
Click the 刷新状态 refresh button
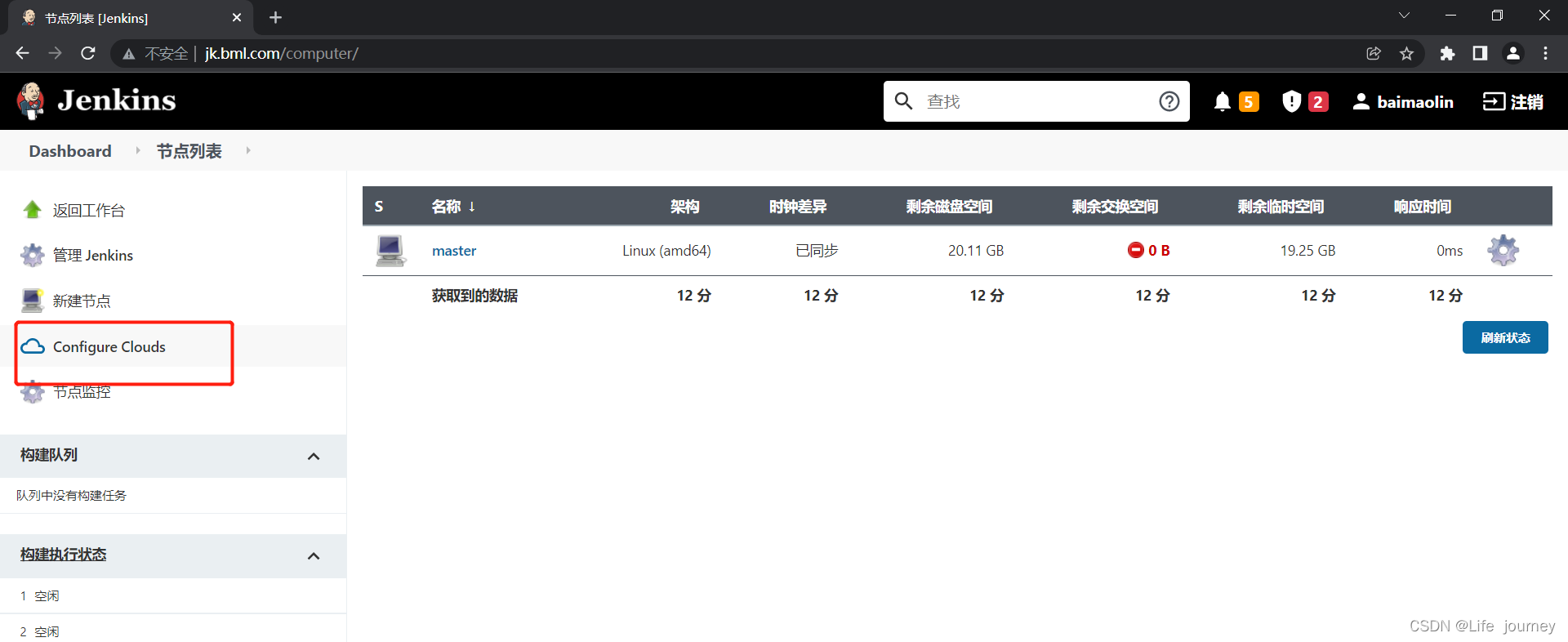pyautogui.click(x=1505, y=337)
